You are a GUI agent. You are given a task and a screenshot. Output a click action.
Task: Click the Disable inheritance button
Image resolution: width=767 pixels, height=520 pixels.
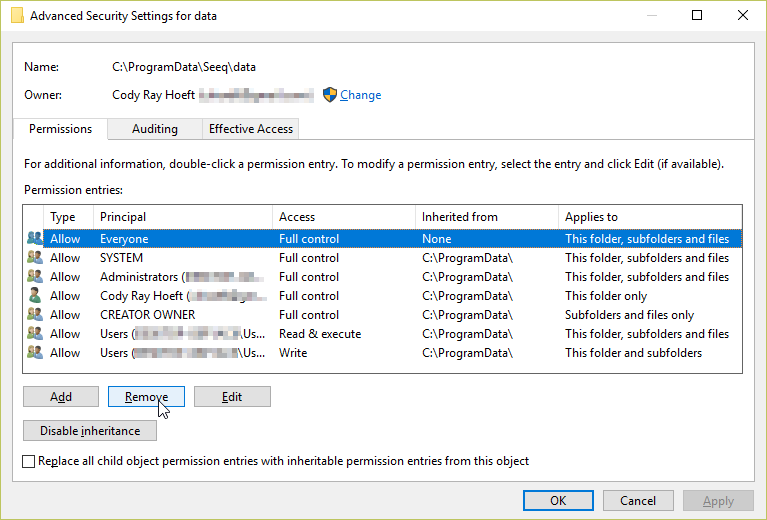click(x=90, y=431)
